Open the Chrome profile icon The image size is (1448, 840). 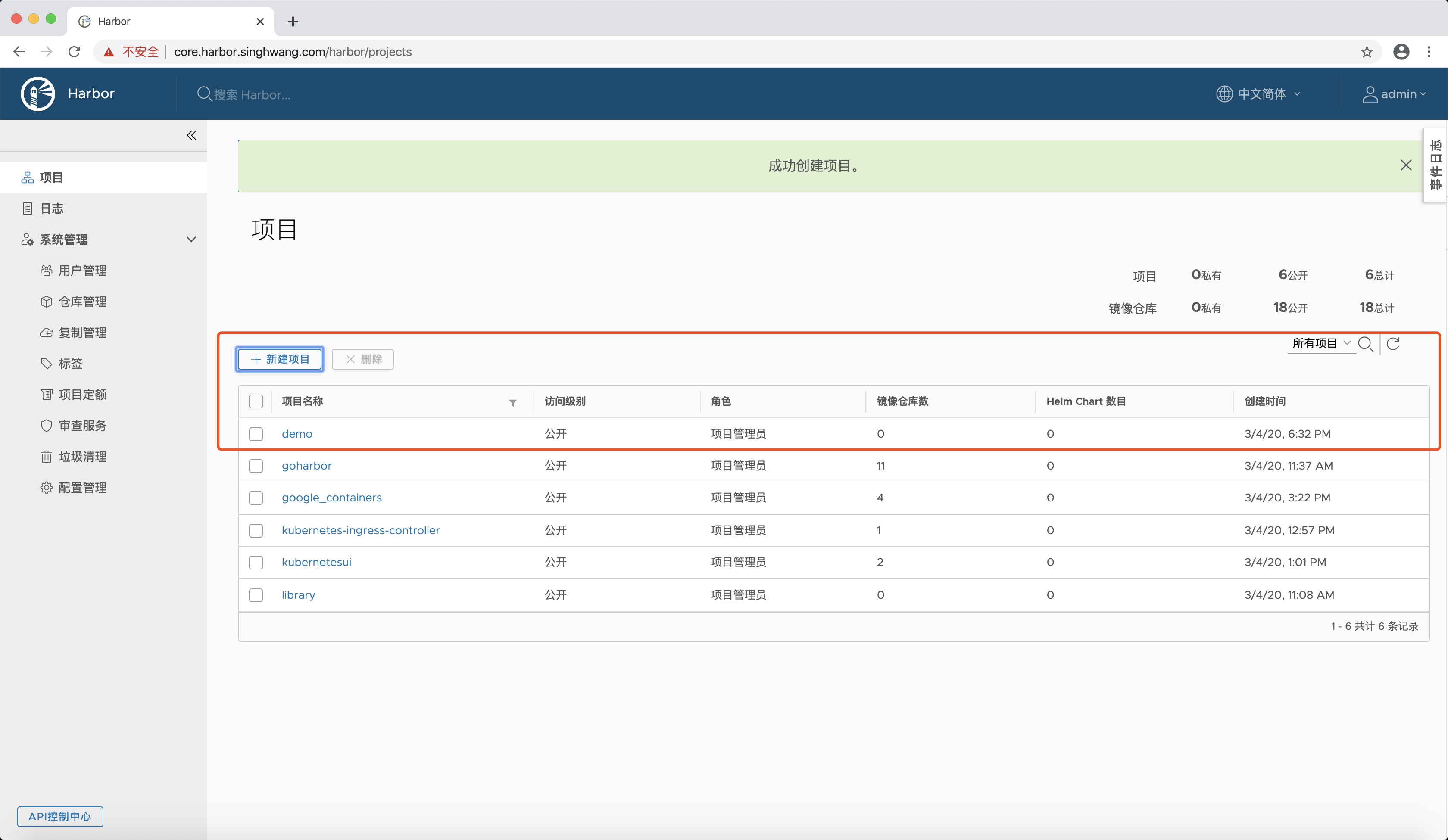coord(1401,52)
